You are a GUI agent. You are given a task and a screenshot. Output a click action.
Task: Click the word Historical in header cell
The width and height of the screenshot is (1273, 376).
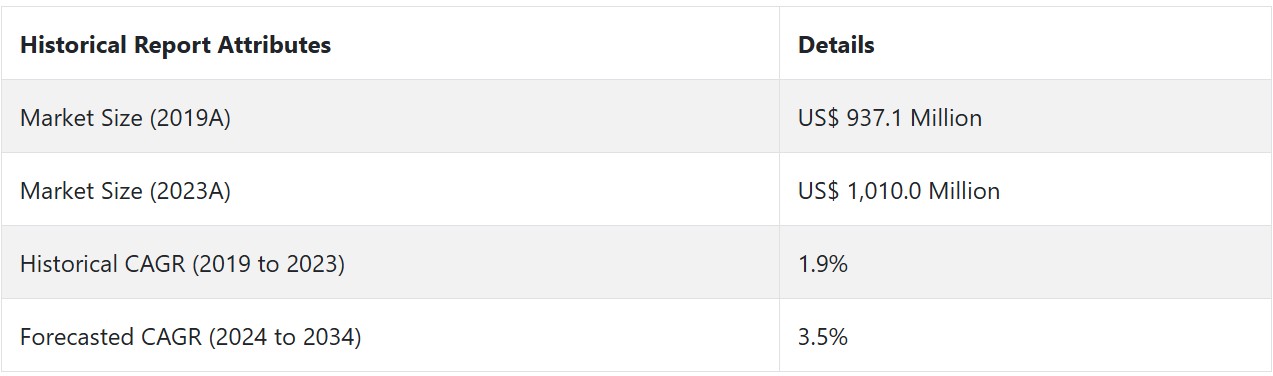click(72, 45)
